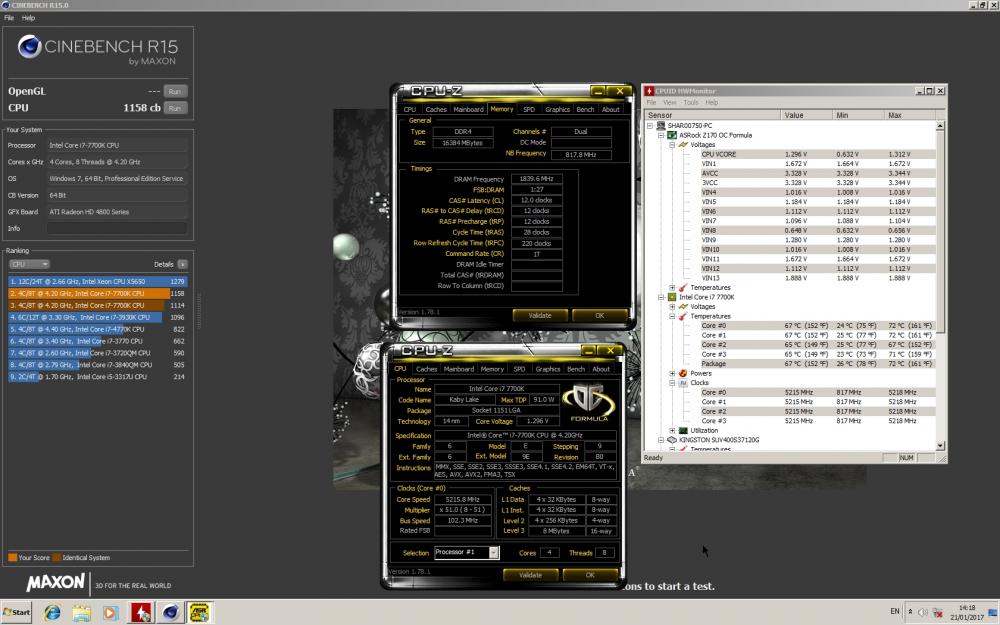Click the Utilization node icon in HWMonitor
The width and height of the screenshot is (1000, 625).
pos(683,431)
